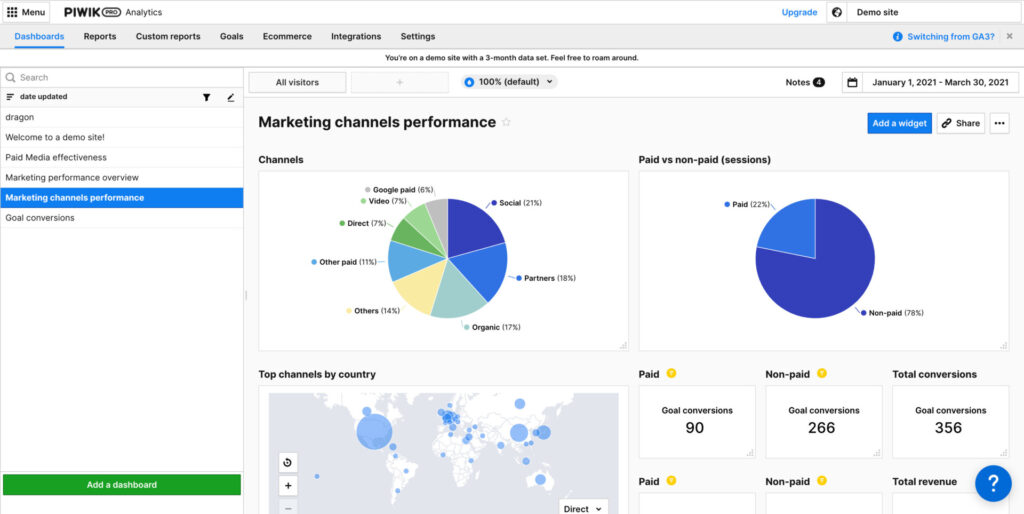Click the Upgrade link
Image resolution: width=1024 pixels, height=514 pixels.
pos(799,12)
